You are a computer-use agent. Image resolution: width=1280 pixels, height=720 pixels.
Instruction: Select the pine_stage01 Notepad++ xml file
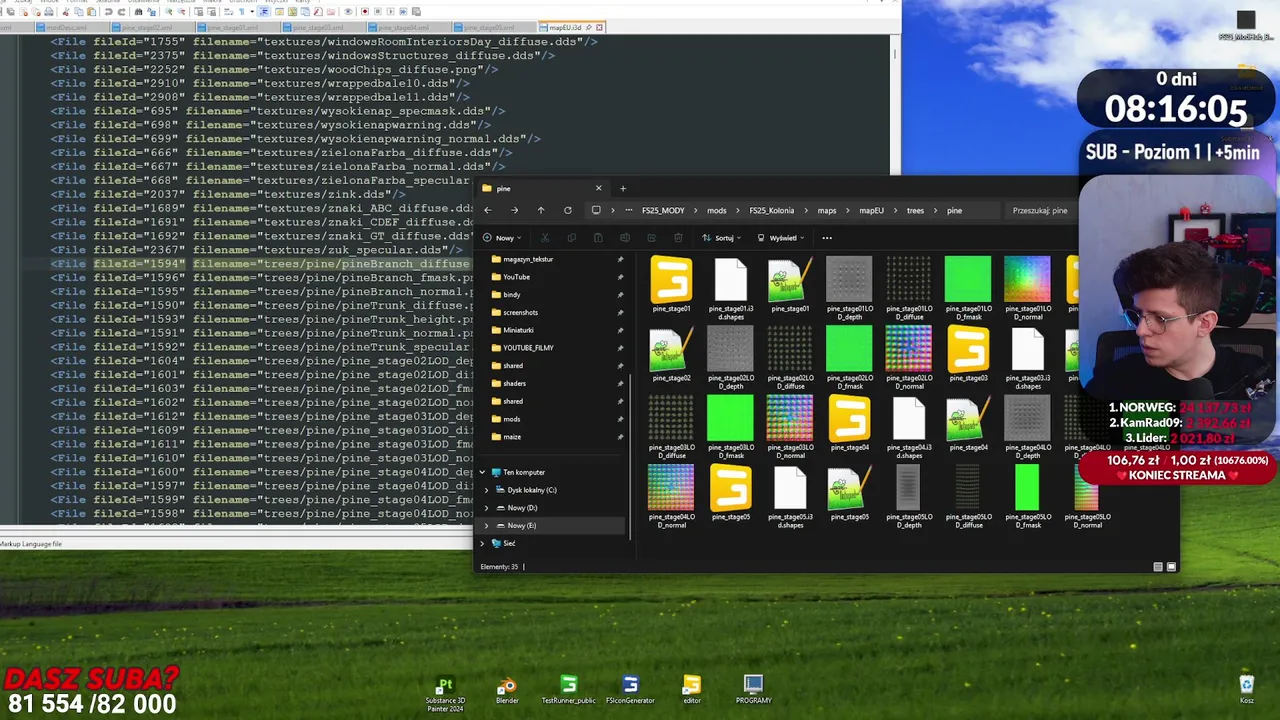[790, 284]
